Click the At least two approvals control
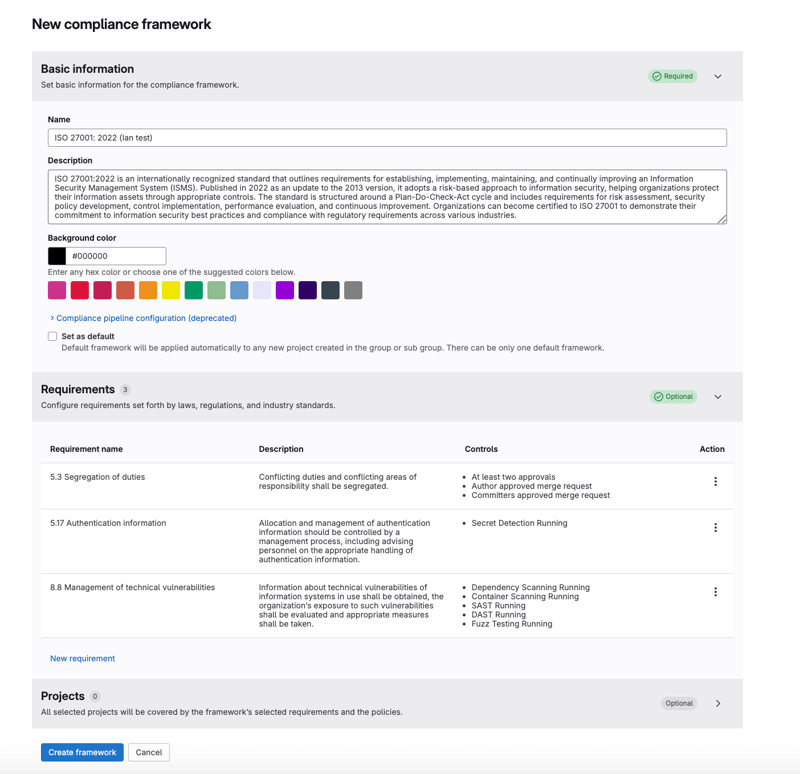 [513, 477]
